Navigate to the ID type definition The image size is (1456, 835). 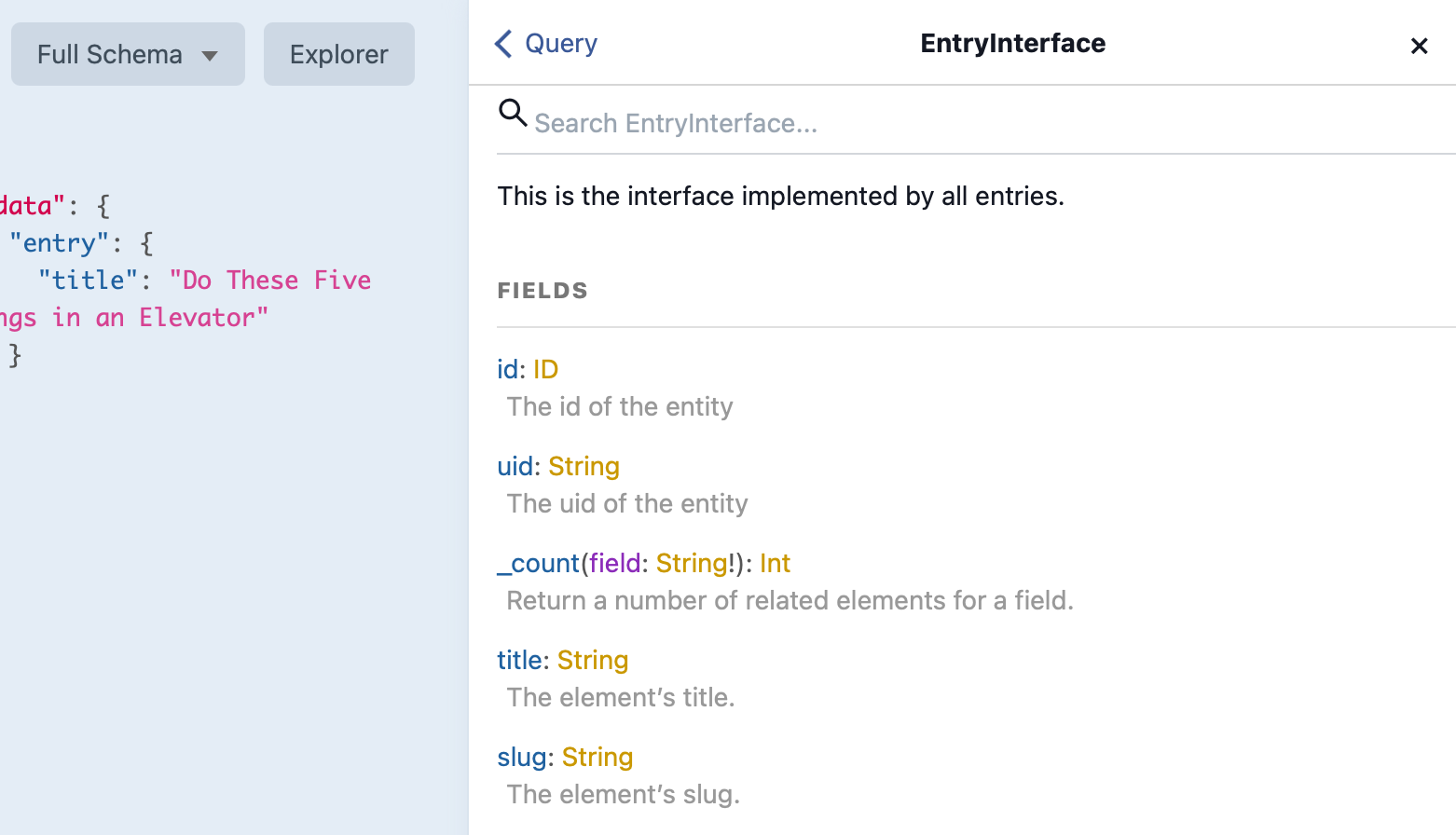click(548, 369)
